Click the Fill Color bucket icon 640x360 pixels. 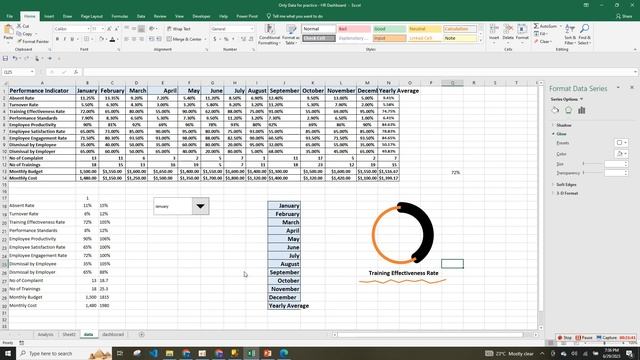pos(102,39)
